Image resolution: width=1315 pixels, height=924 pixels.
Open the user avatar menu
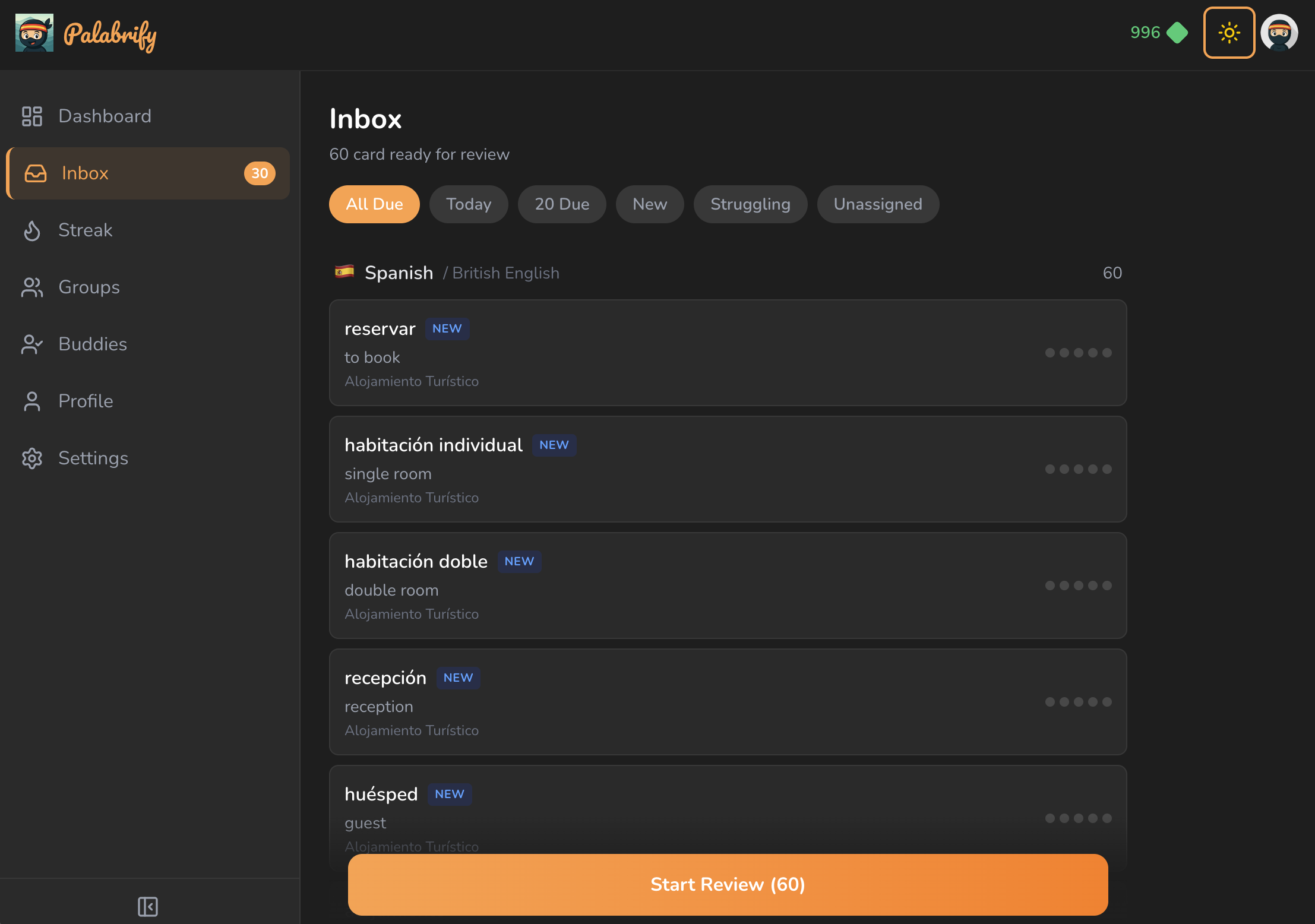click(1279, 33)
